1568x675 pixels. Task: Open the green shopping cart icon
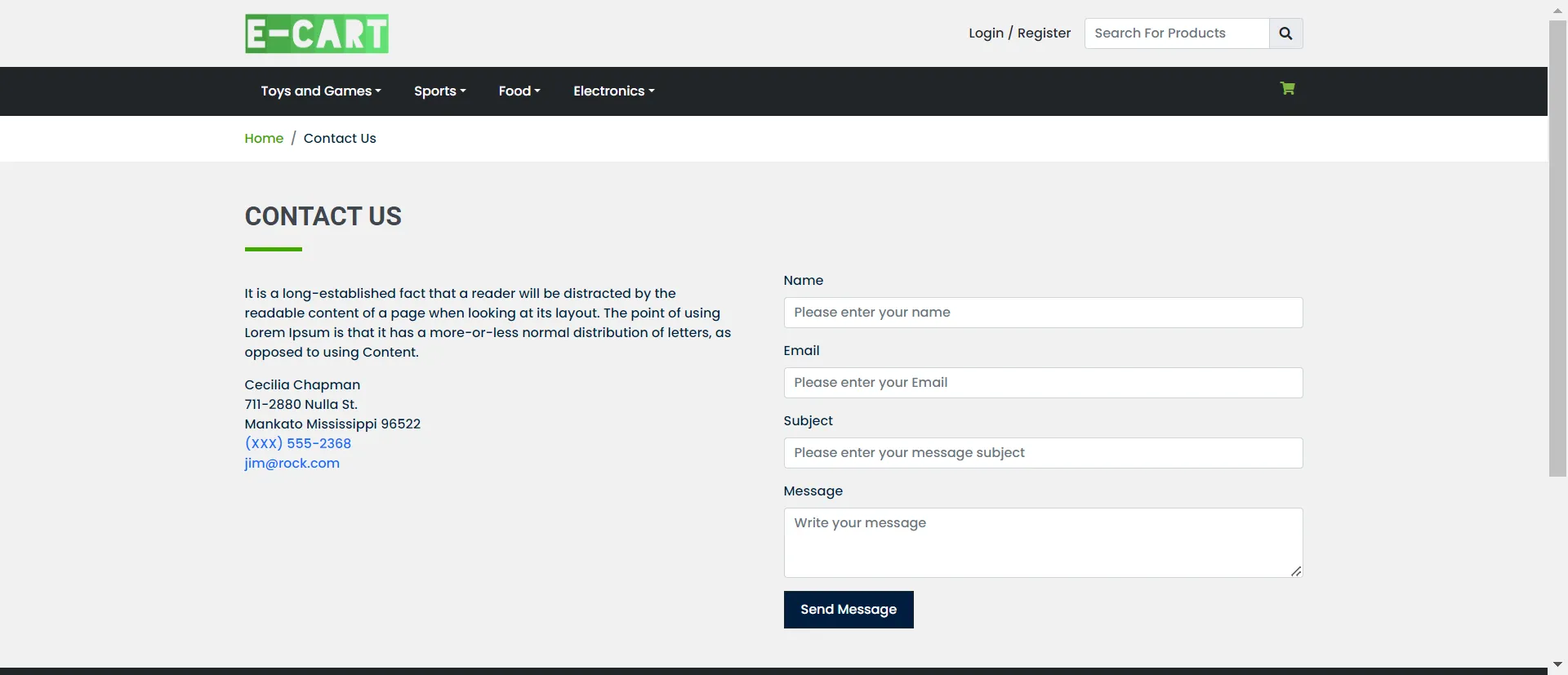[x=1287, y=89]
